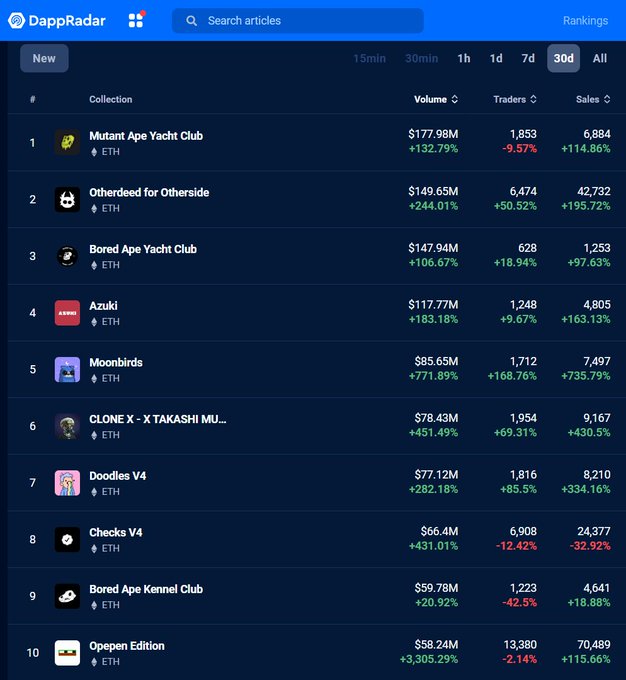Viewport: 626px width, 680px height.
Task: Click ETH icon under Doodles V4
Action: tap(94, 492)
